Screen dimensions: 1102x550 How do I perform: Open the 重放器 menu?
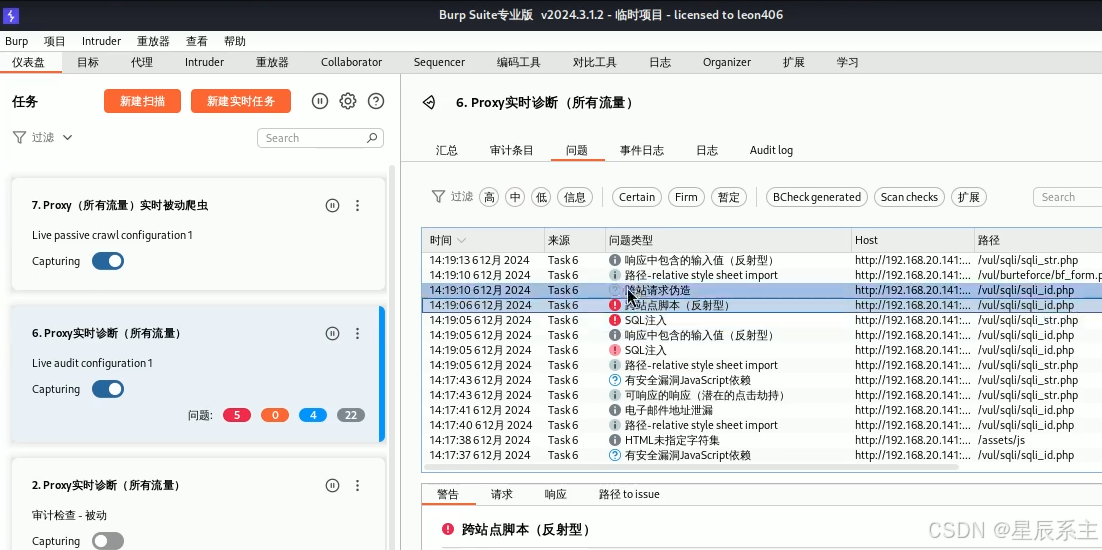click(153, 41)
